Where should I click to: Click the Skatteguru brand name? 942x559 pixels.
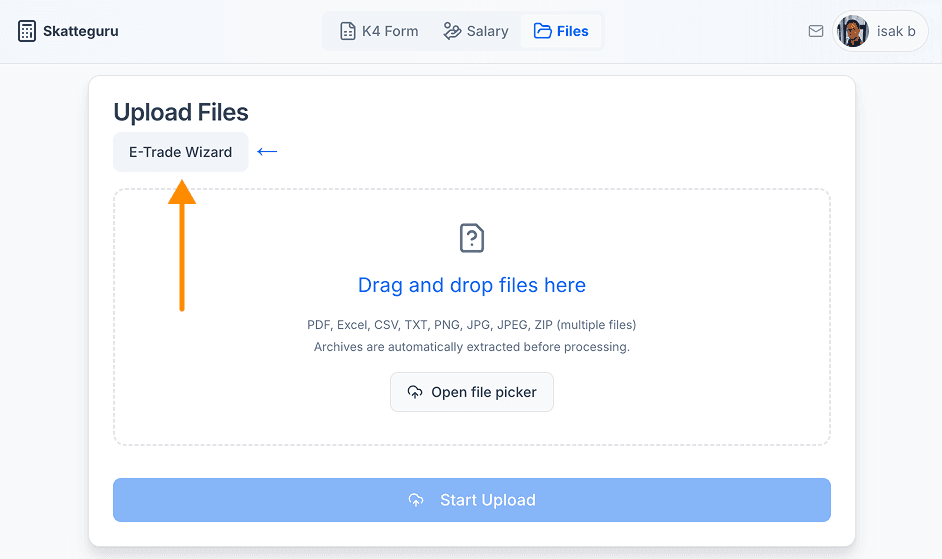81,31
